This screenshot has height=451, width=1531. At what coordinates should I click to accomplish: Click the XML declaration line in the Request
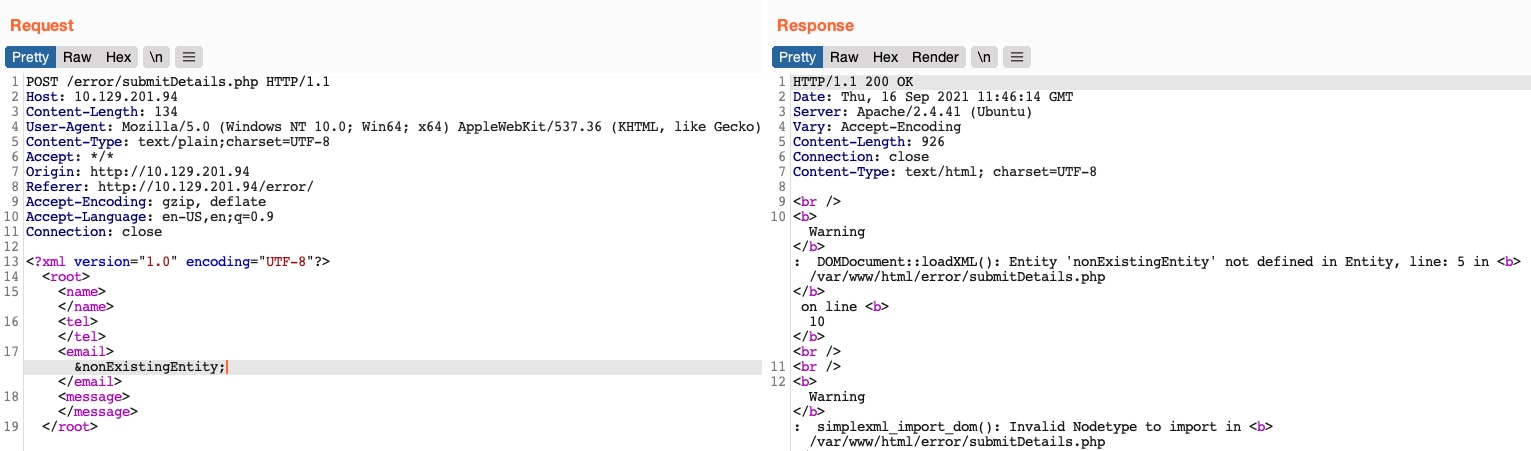click(x=177, y=262)
